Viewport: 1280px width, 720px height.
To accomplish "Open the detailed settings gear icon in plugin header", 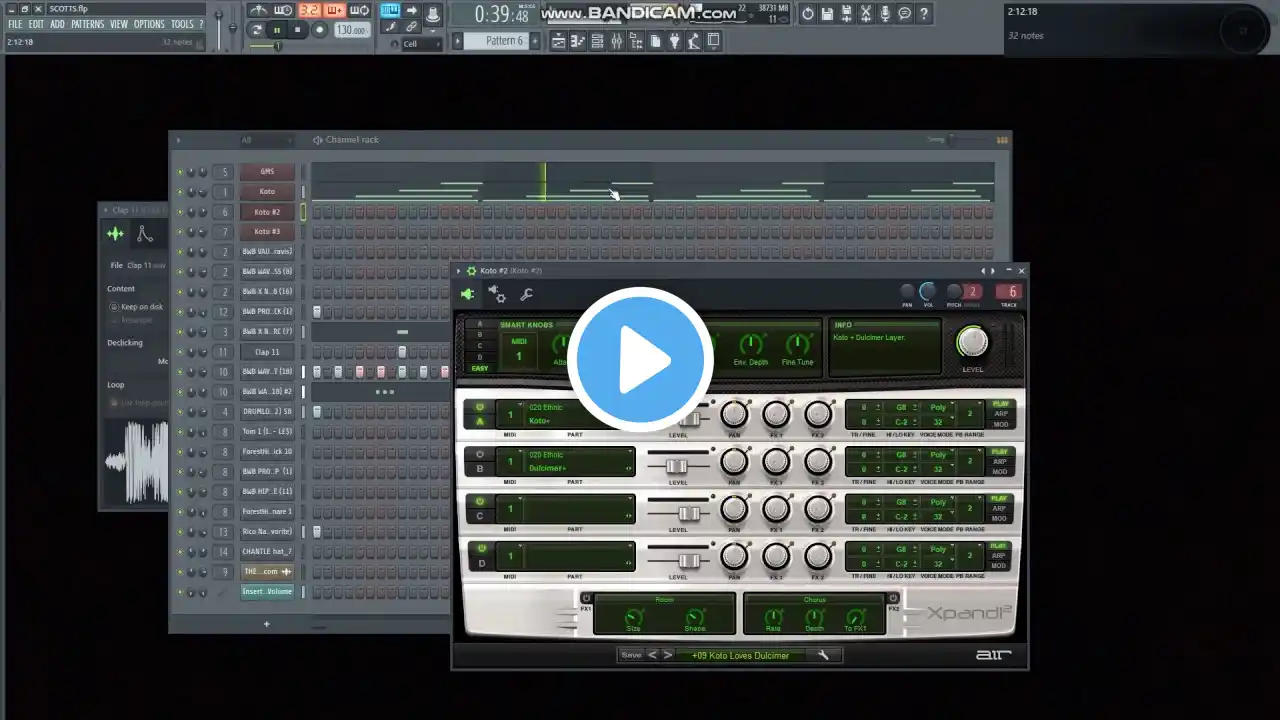I will click(x=496, y=294).
